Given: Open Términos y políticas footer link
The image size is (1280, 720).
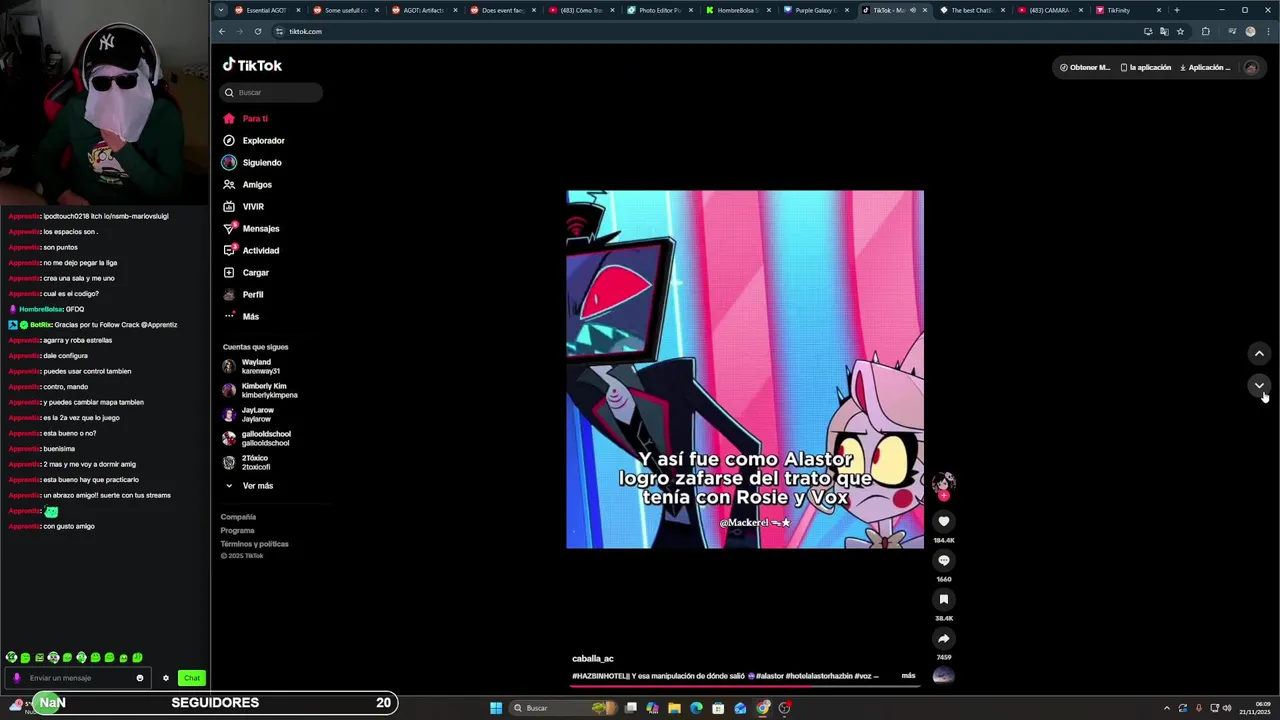Looking at the screenshot, I should tap(254, 544).
